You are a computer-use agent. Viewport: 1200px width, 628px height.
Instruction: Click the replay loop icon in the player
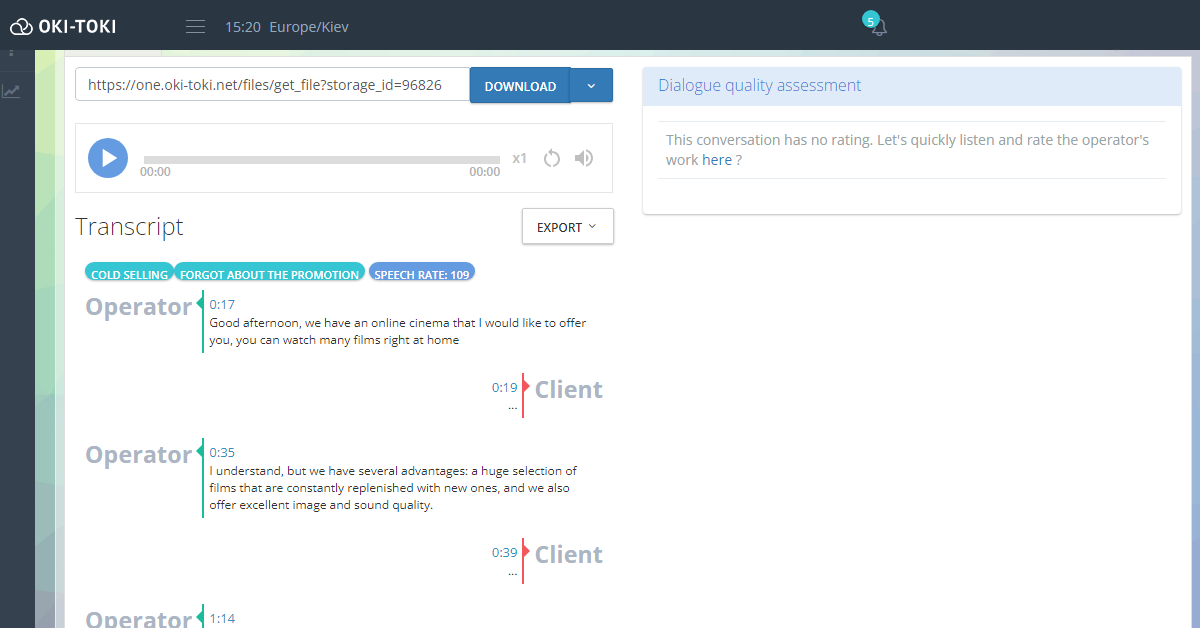click(x=551, y=158)
